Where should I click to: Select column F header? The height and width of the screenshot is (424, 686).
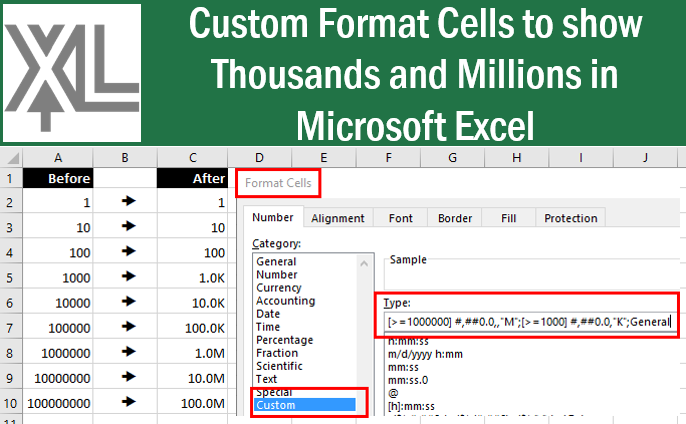point(388,158)
